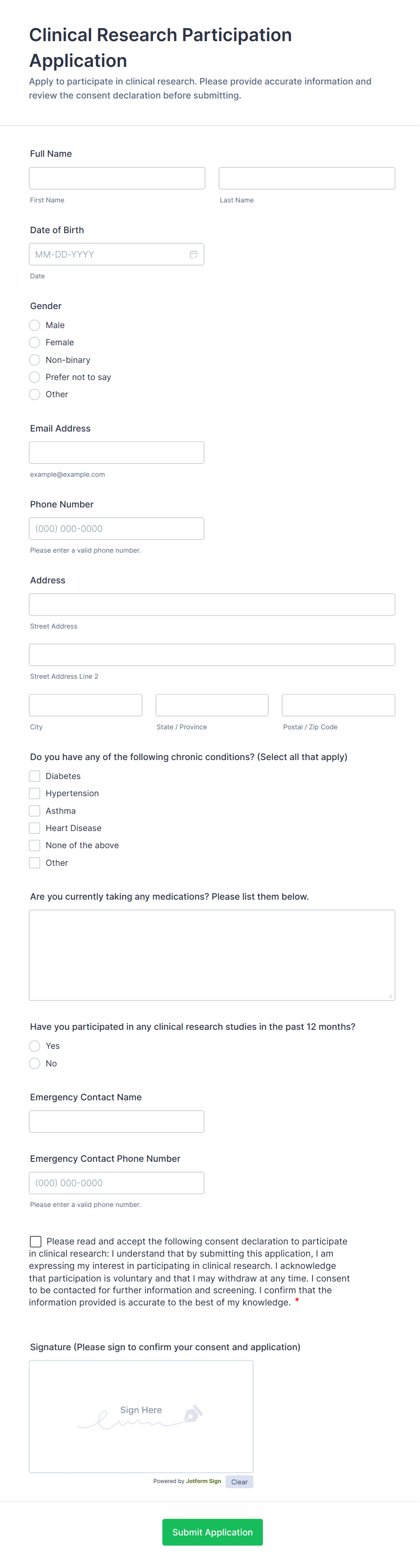The image size is (420, 1568).
Task: Click the signature pen icon
Action: click(193, 1413)
